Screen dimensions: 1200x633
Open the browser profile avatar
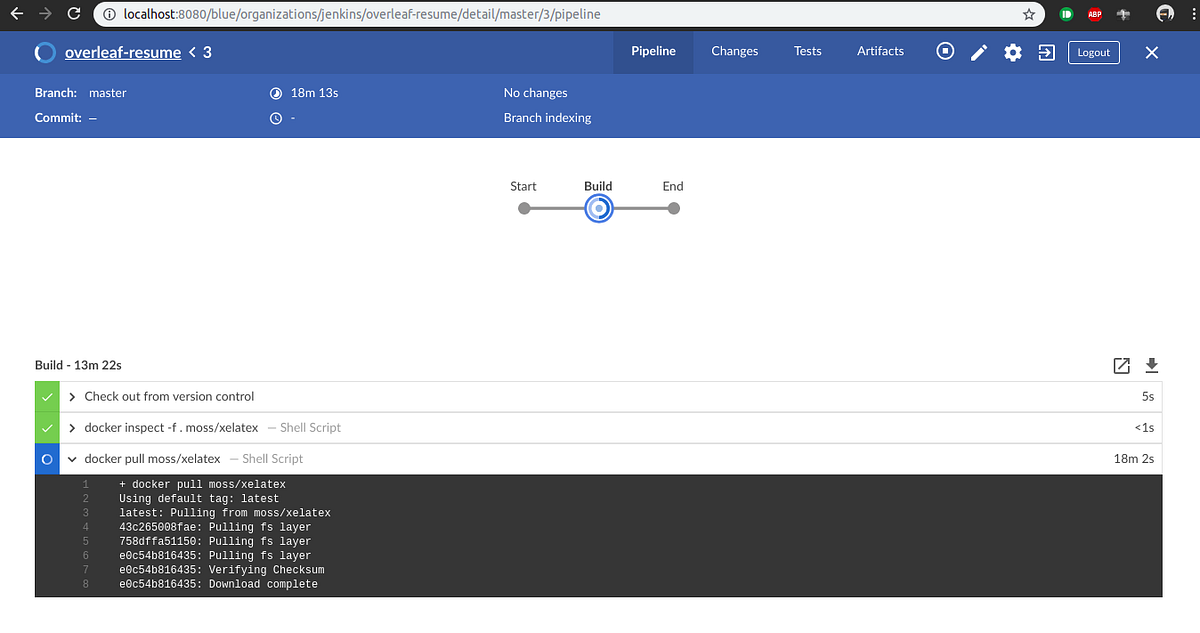(1165, 14)
